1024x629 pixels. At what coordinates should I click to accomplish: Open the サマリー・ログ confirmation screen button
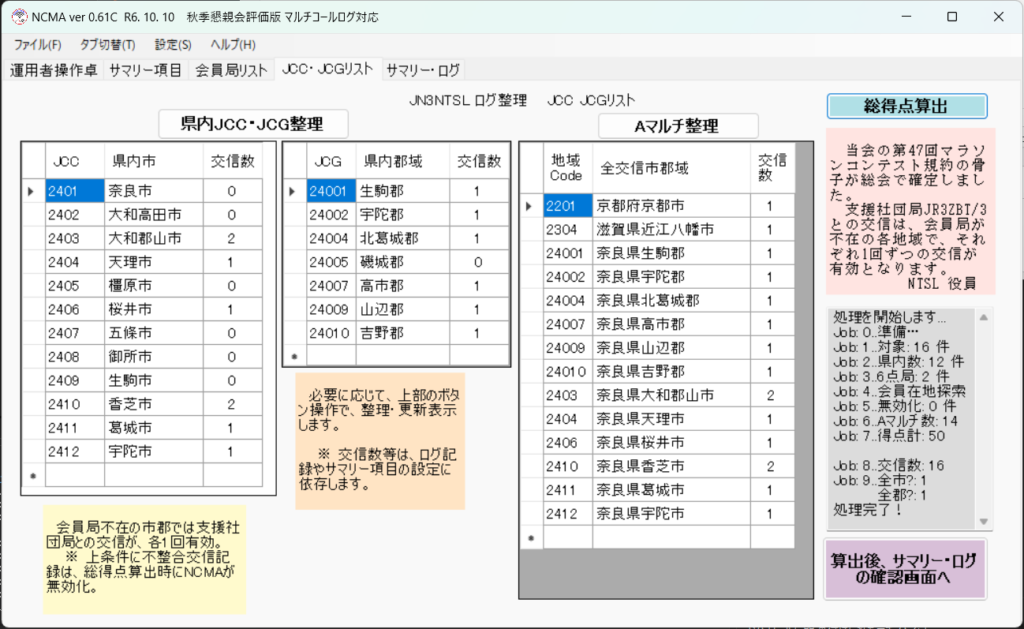[x=904, y=568]
